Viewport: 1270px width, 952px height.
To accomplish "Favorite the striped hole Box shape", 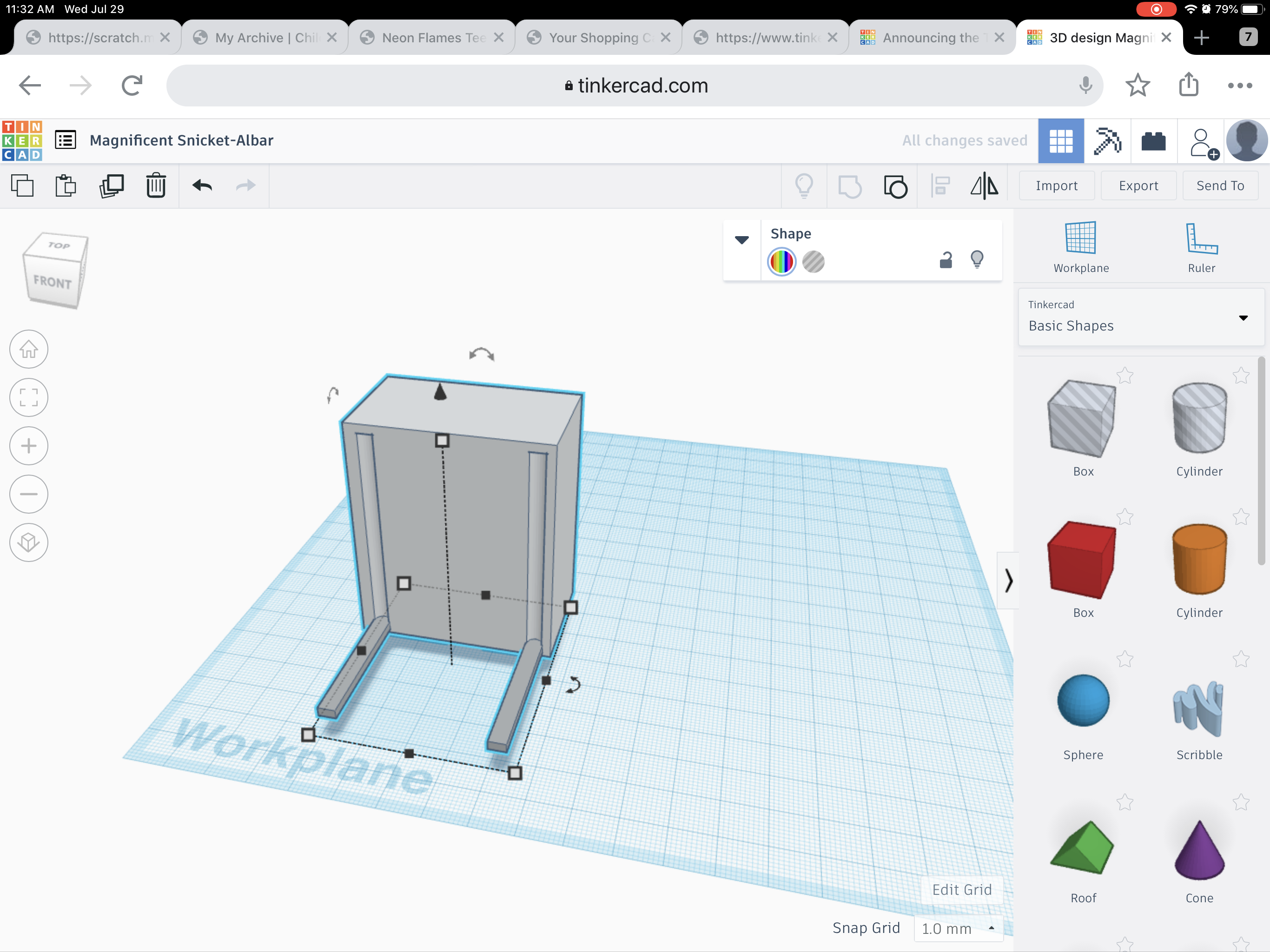I will [x=1125, y=376].
